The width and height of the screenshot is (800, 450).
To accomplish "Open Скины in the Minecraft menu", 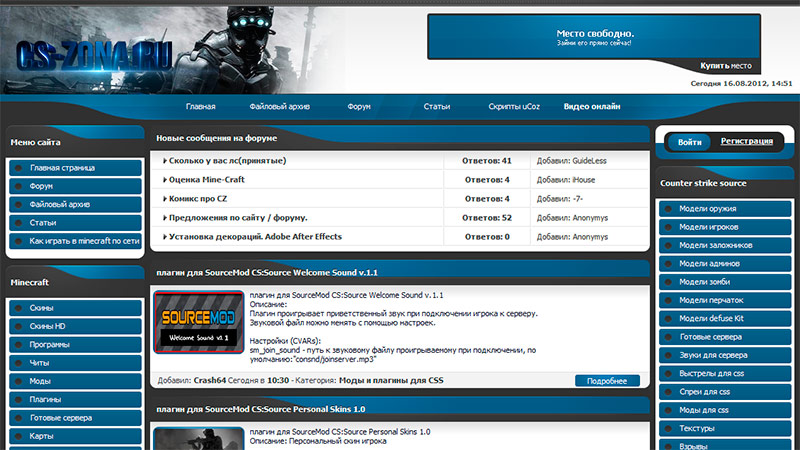I will [x=75, y=308].
